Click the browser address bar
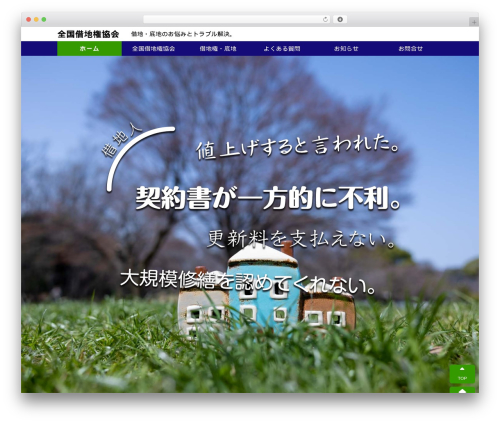This screenshot has height=423, width=500. [x=236, y=19]
